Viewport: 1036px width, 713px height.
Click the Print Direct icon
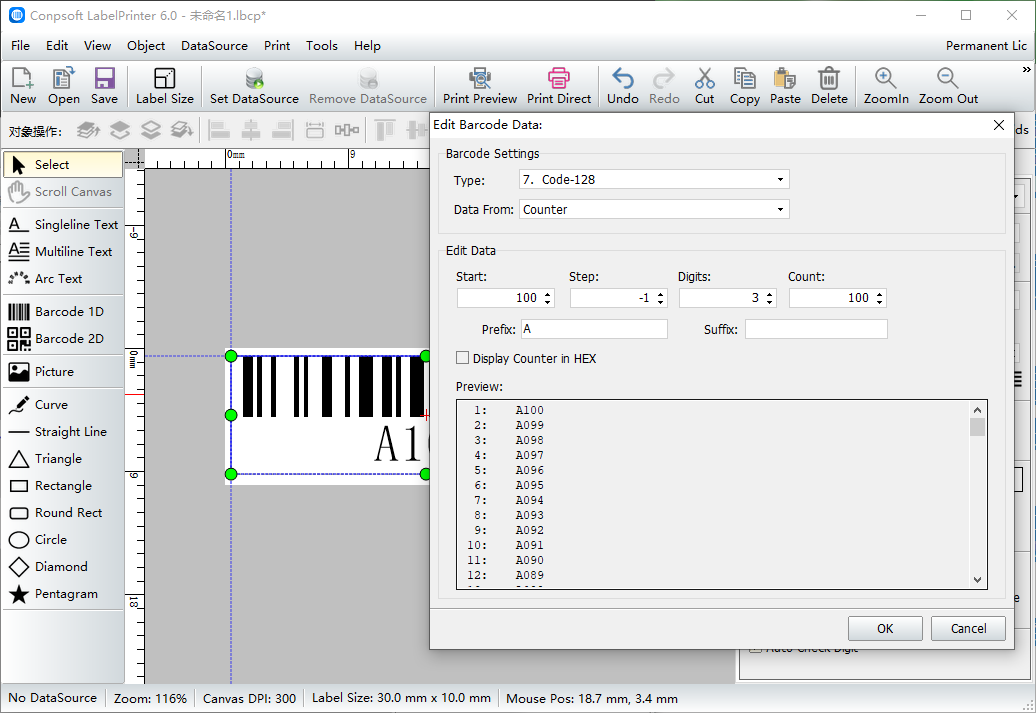558,78
